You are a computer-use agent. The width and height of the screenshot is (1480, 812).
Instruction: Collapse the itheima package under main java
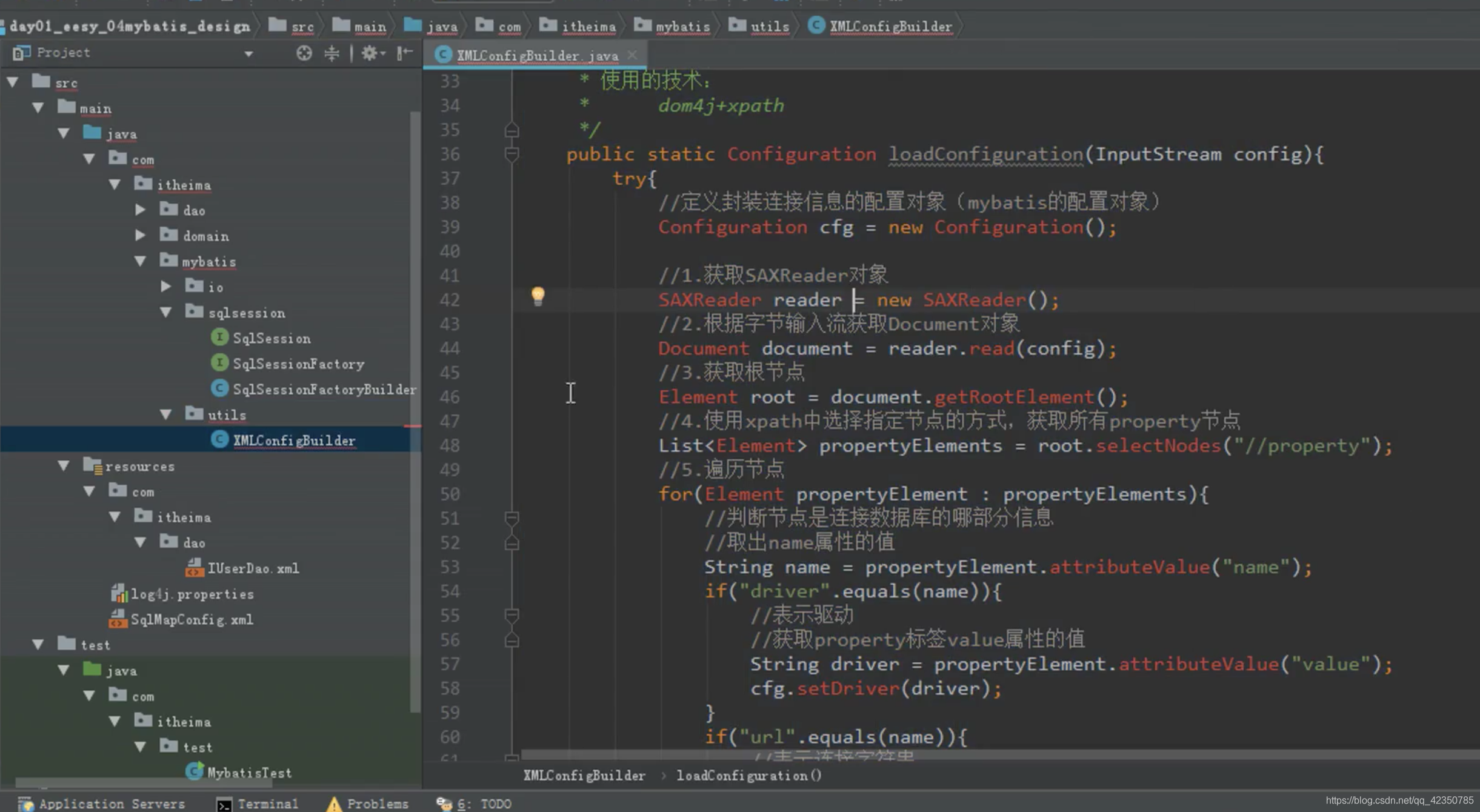(x=115, y=184)
